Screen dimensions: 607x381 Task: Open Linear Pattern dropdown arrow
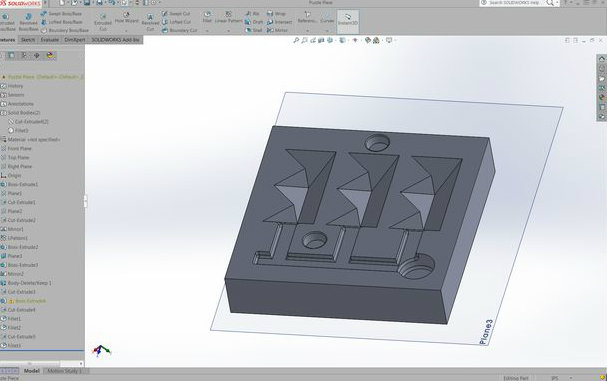click(x=228, y=31)
